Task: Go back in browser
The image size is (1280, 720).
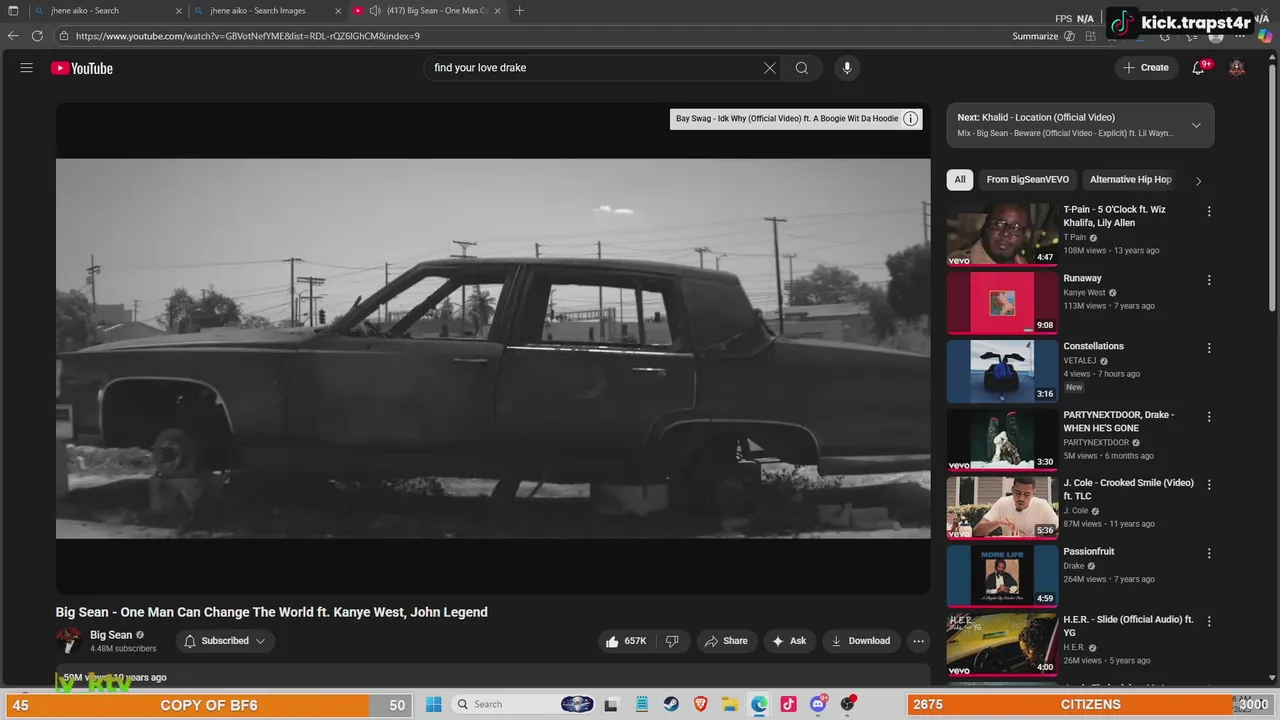Action: coord(13,36)
